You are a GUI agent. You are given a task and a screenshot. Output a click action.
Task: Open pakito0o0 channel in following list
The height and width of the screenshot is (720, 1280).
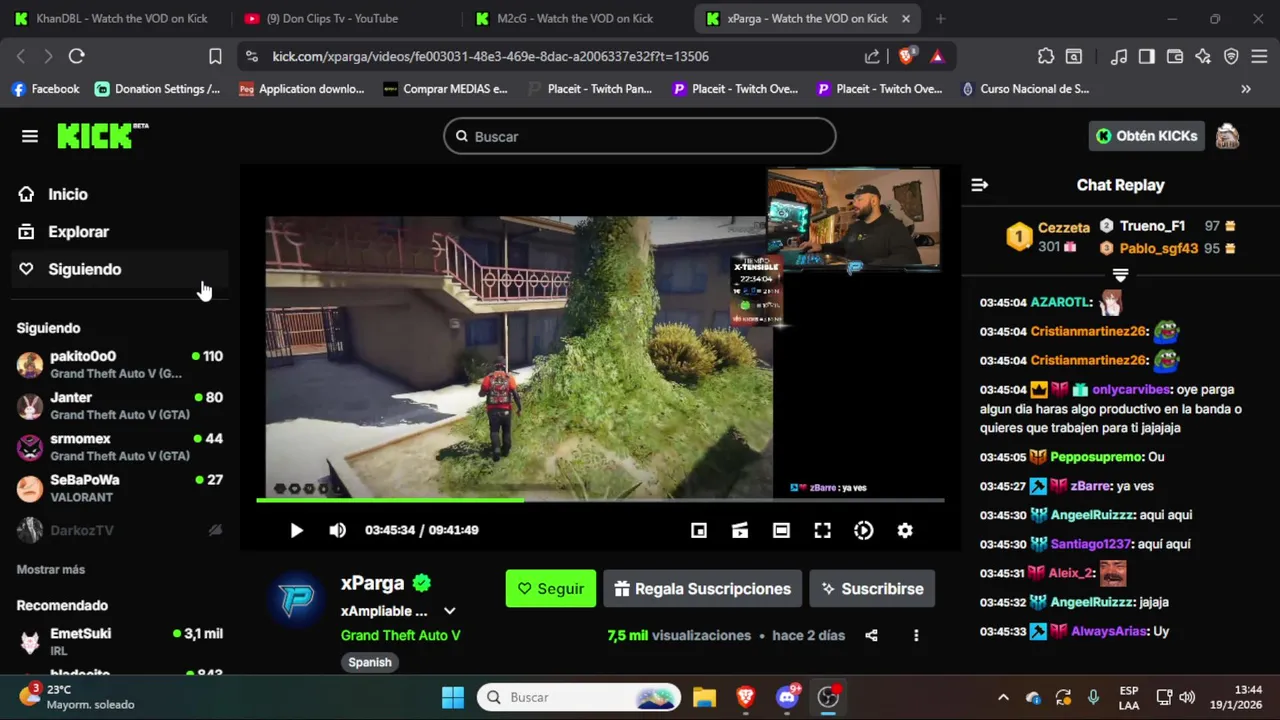[x=120, y=364]
